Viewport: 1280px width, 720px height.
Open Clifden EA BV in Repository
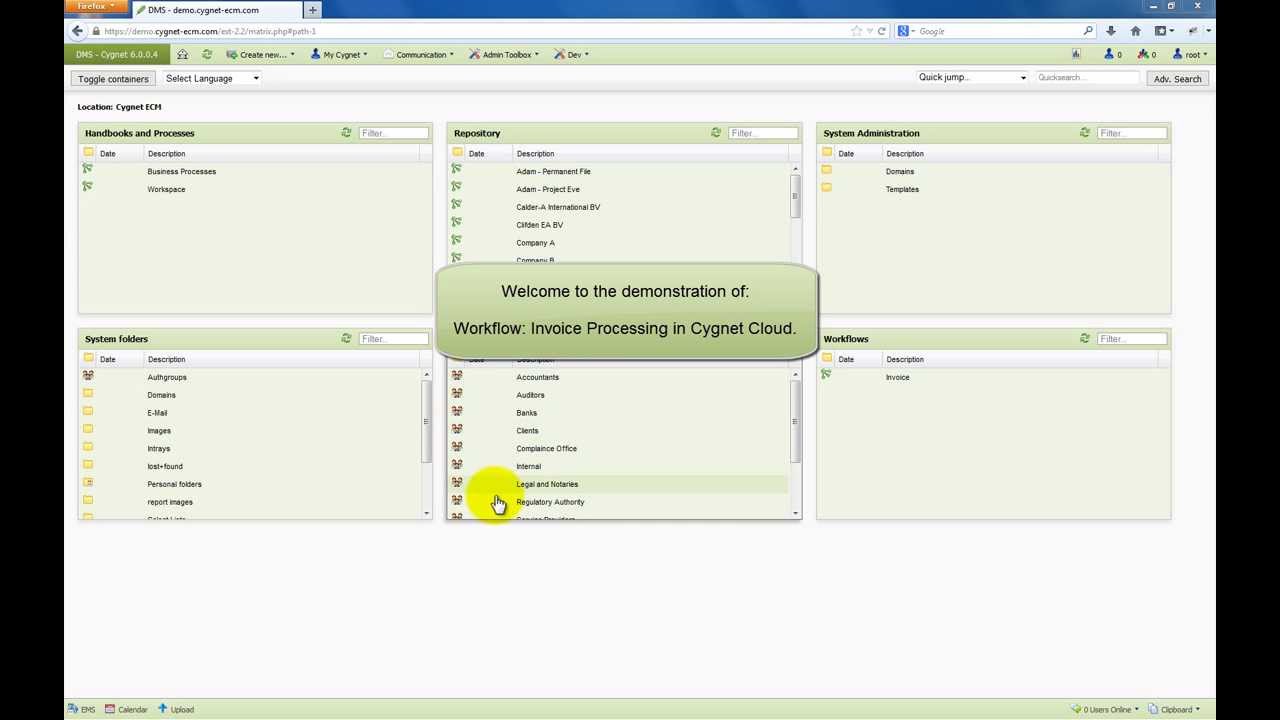tap(539, 225)
